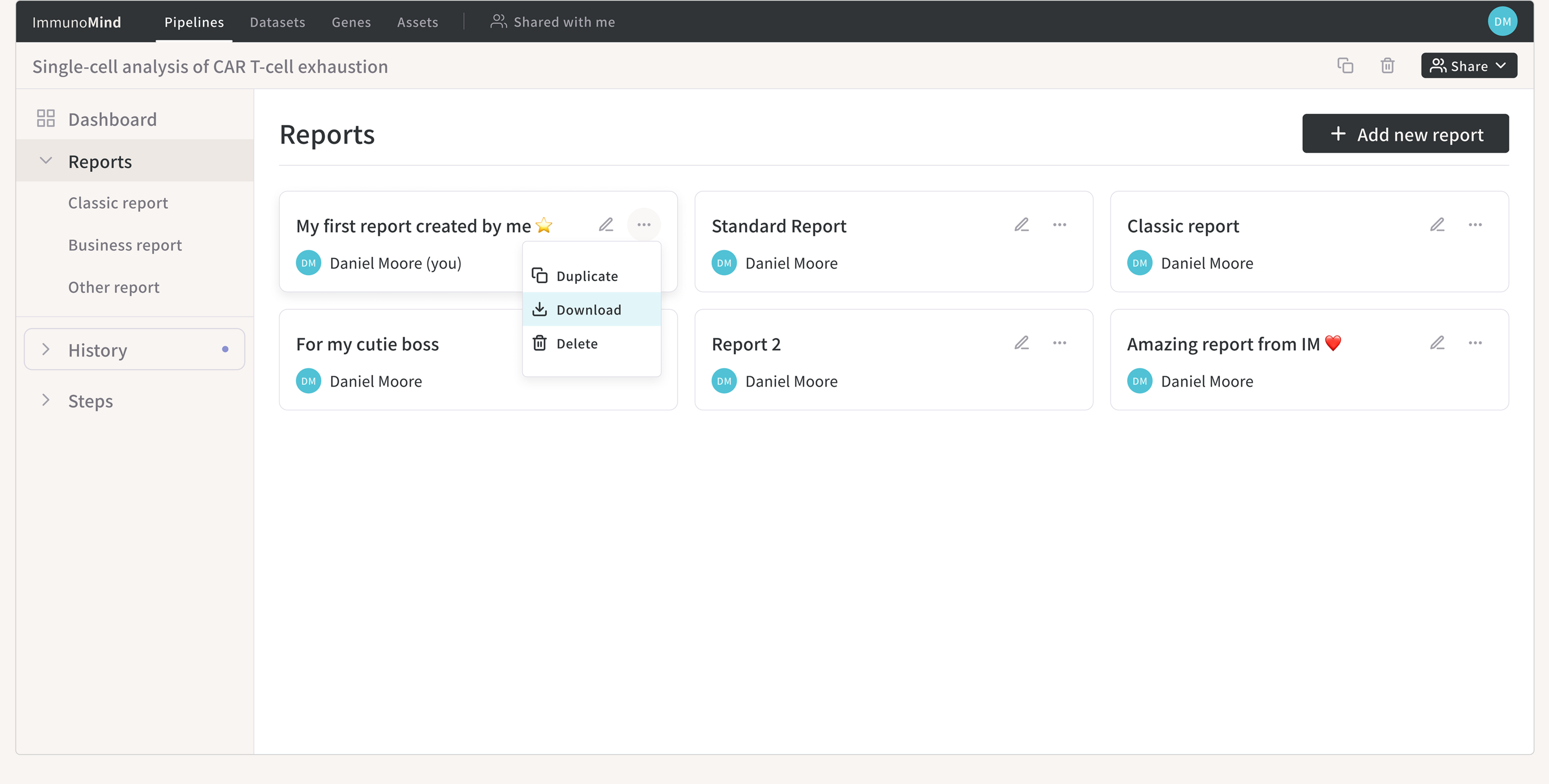The image size is (1549, 784).
Task: Switch to the Datasets tab
Action: coord(277,22)
